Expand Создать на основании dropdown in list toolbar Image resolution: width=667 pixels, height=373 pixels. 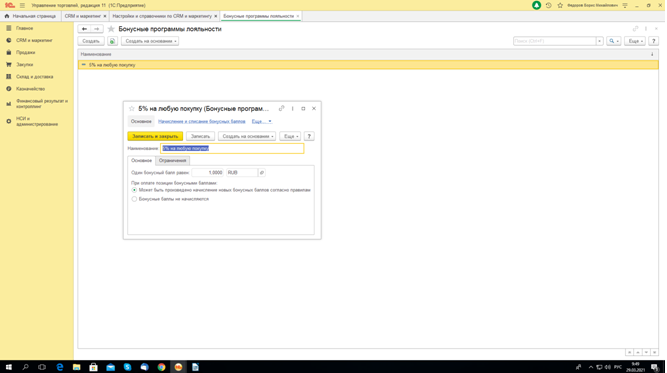coord(150,41)
